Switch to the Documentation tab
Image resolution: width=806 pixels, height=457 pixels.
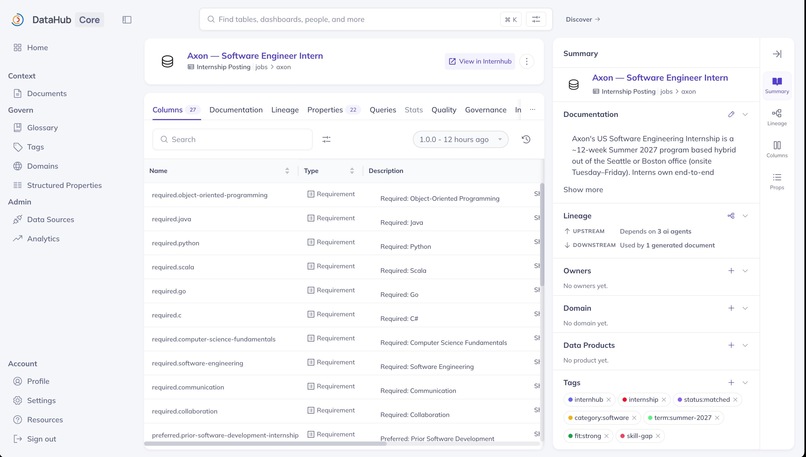point(236,109)
